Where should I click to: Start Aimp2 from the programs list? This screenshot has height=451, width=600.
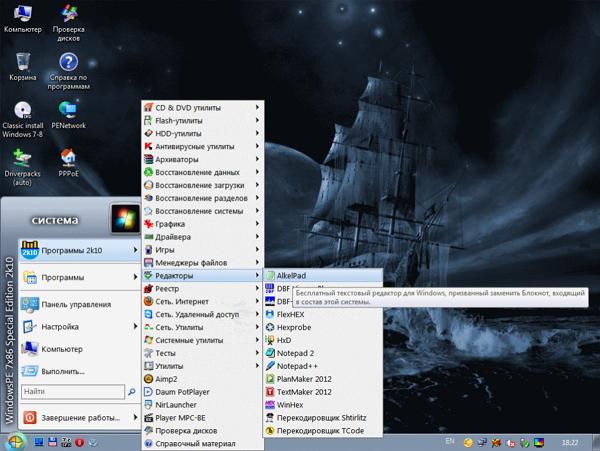pyautogui.click(x=166, y=379)
